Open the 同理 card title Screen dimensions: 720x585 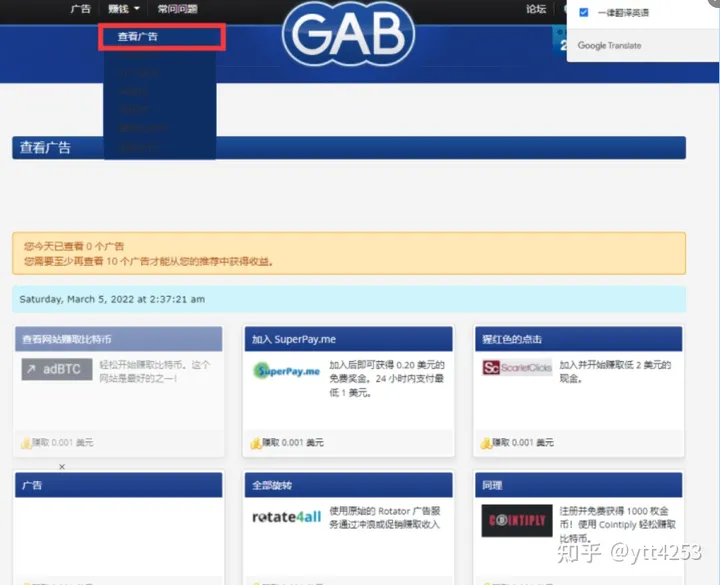[x=492, y=485]
